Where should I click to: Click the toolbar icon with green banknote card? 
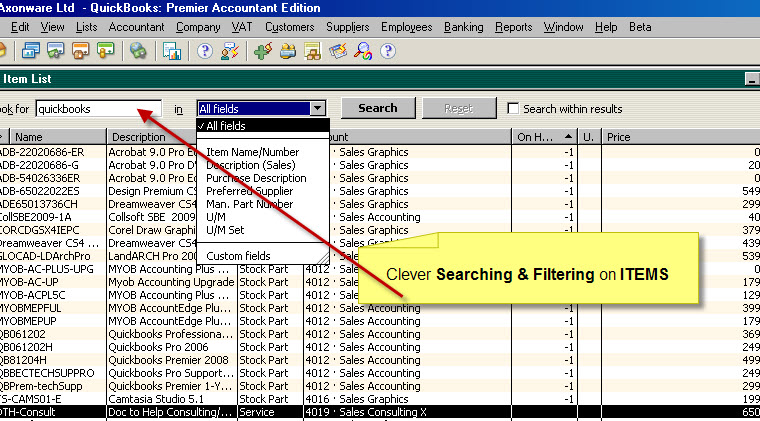pos(55,51)
